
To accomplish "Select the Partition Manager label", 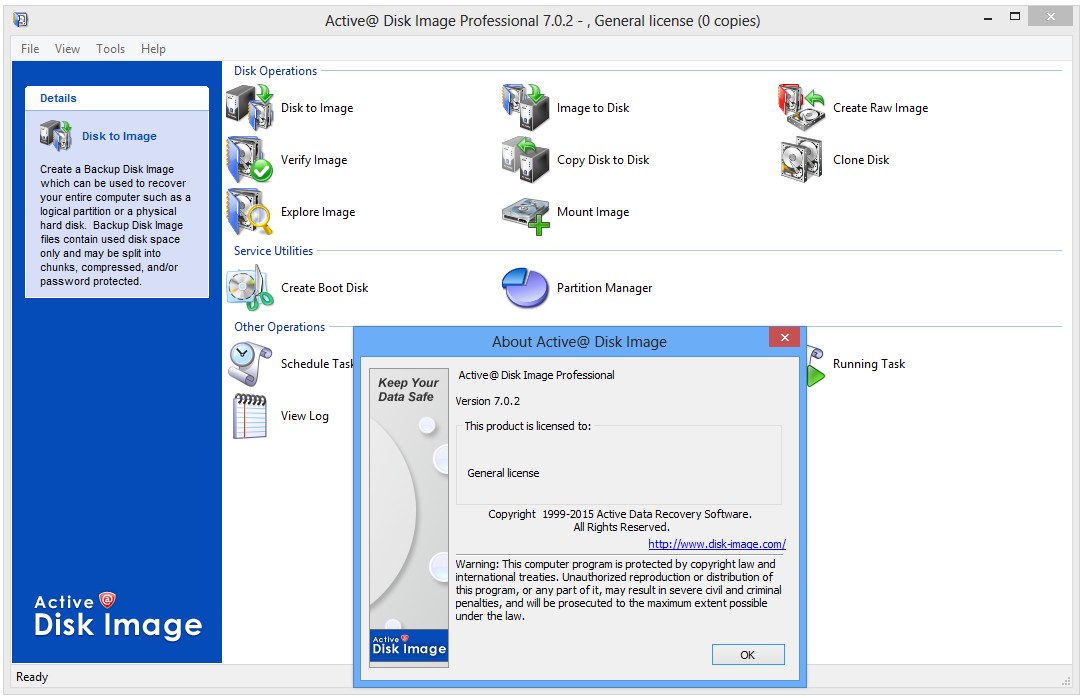I will click(604, 288).
